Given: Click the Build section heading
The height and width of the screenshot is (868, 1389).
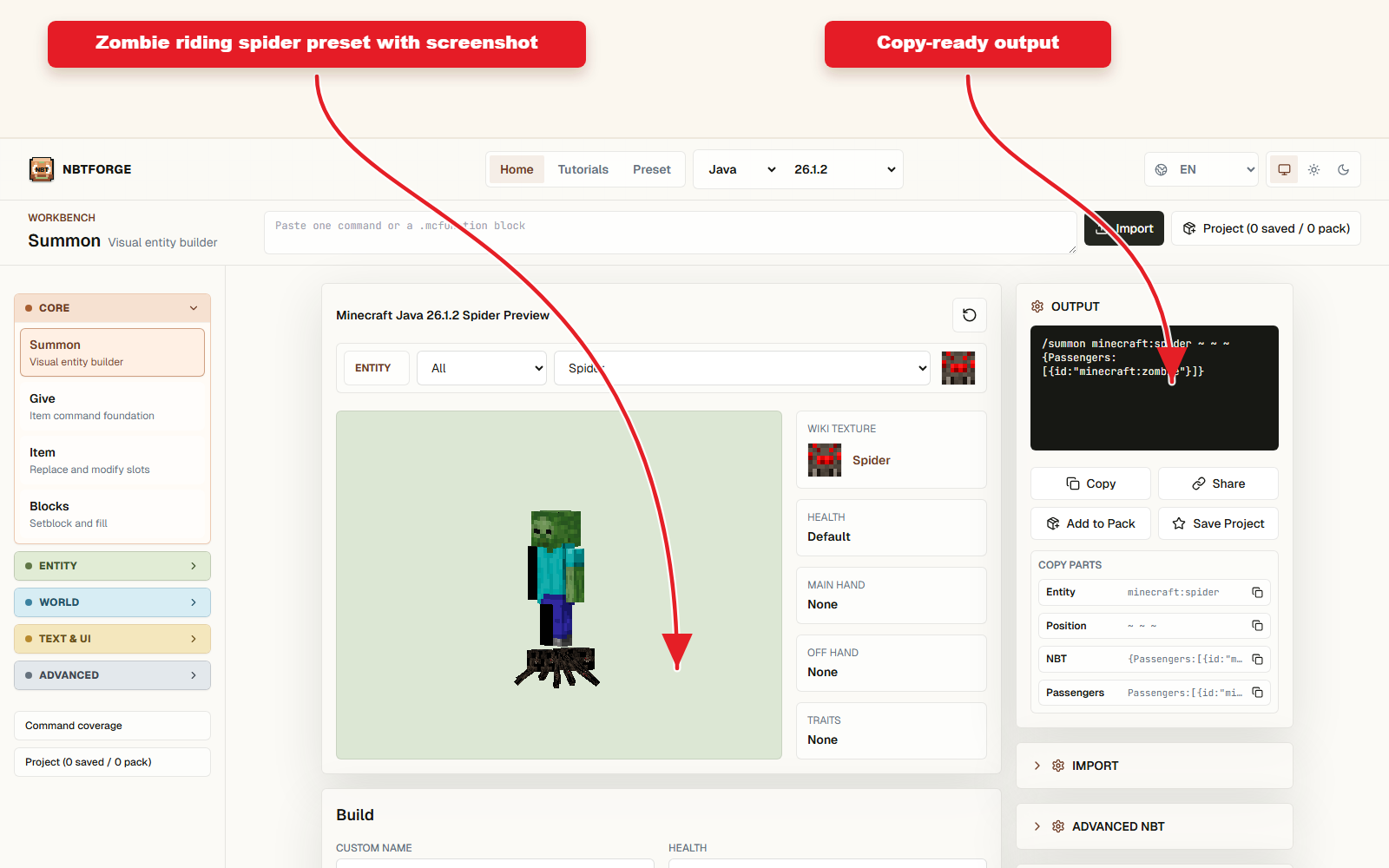Looking at the screenshot, I should [x=355, y=815].
